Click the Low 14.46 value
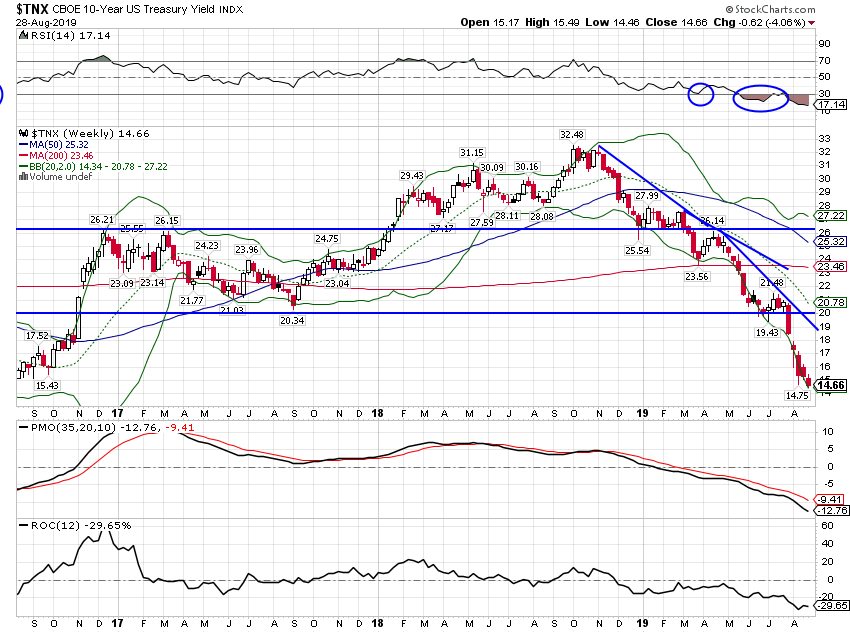850x633 pixels. tap(613, 22)
